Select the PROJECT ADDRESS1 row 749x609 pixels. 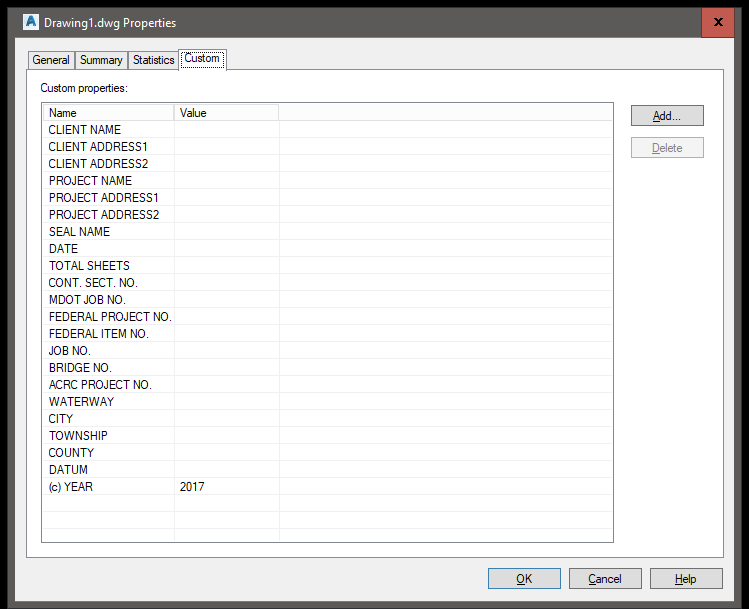coord(327,197)
